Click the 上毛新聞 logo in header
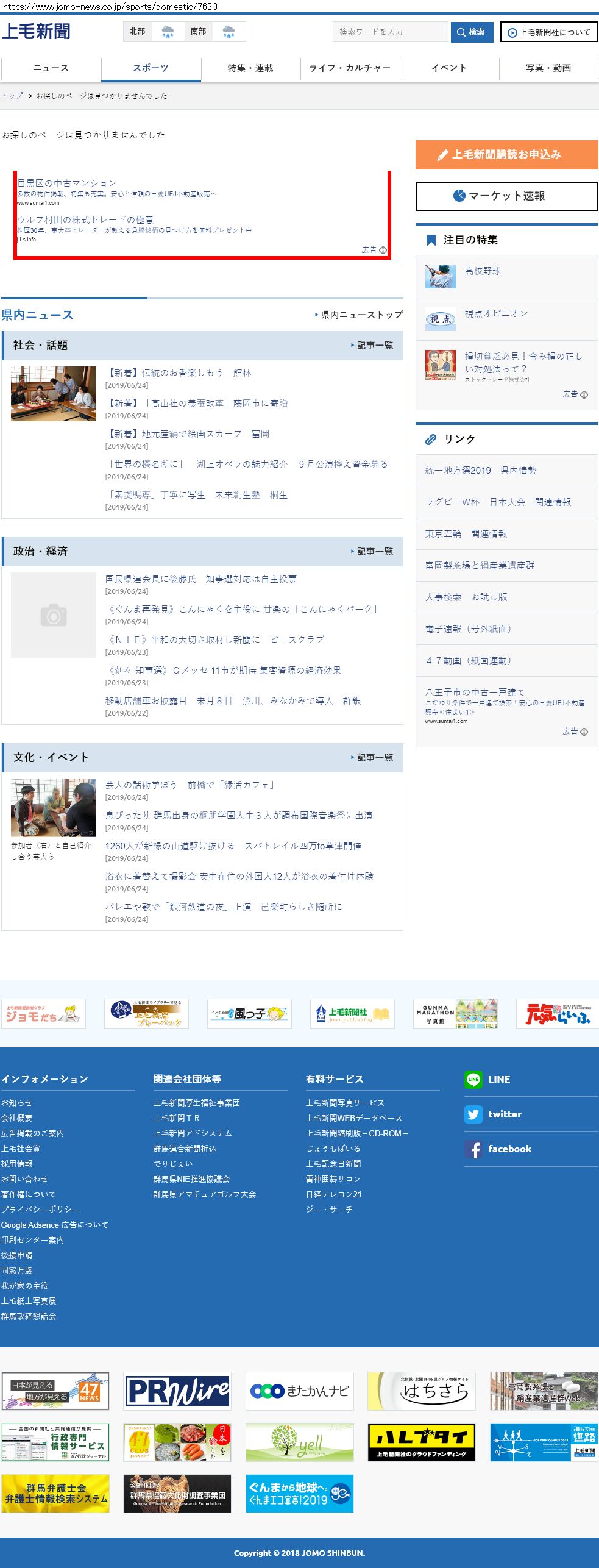Image resolution: width=599 pixels, height=1568 pixels. pyautogui.click(x=36, y=31)
